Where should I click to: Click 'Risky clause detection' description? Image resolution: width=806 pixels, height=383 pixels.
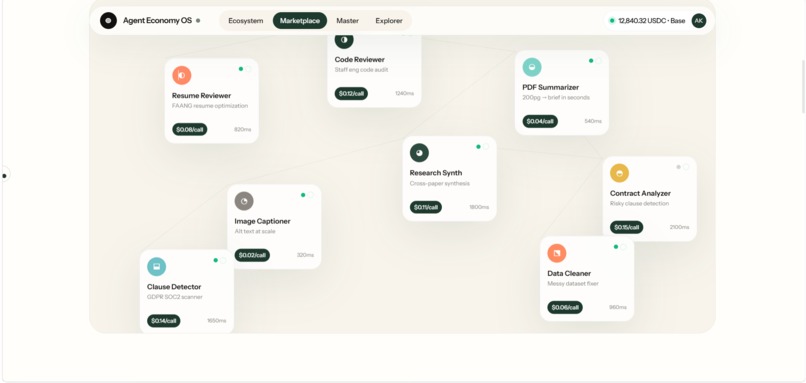tap(639, 204)
